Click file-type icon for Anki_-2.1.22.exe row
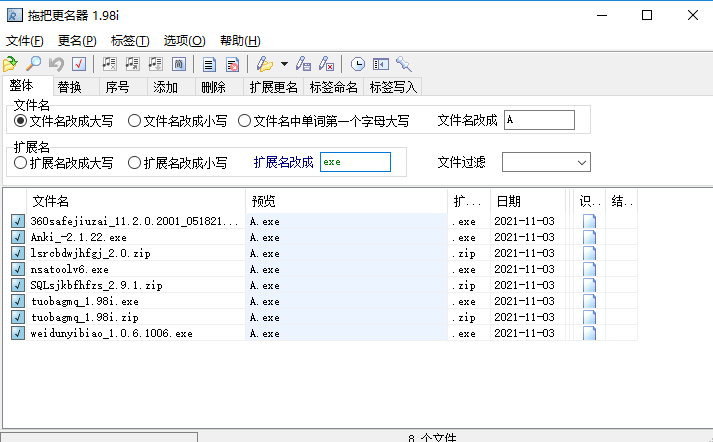The image size is (713, 442). (589, 237)
